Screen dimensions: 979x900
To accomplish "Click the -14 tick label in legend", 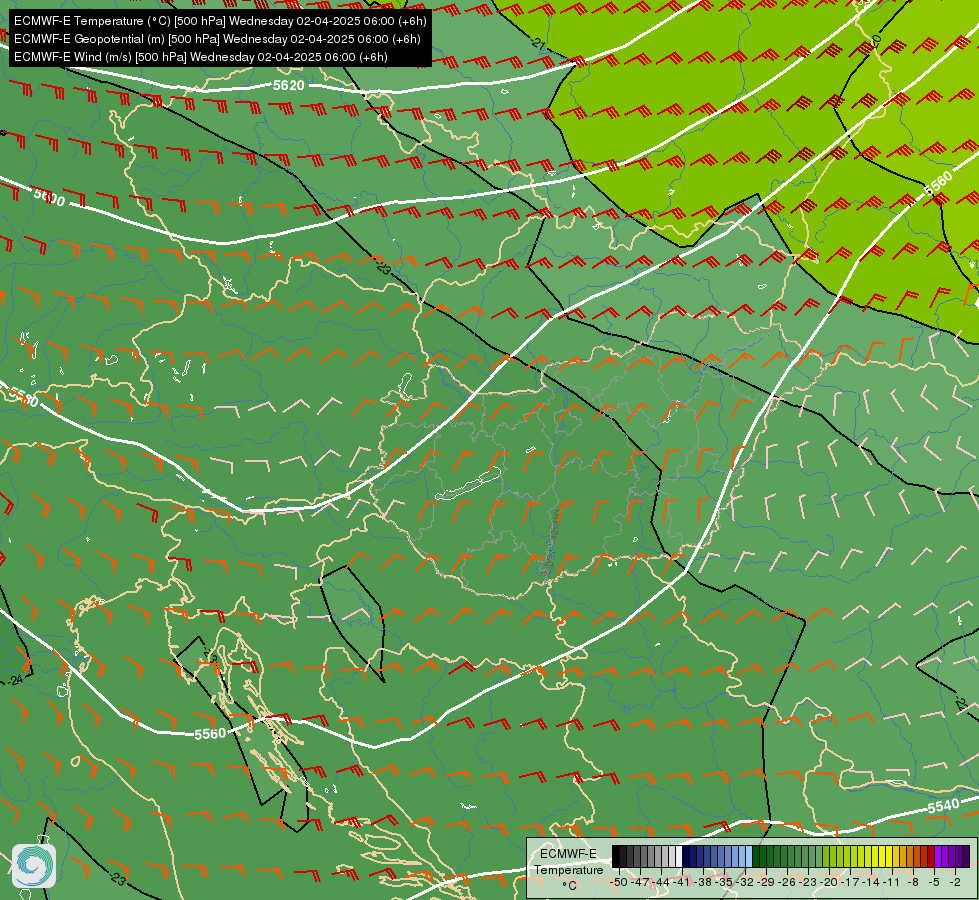I will click(872, 882).
